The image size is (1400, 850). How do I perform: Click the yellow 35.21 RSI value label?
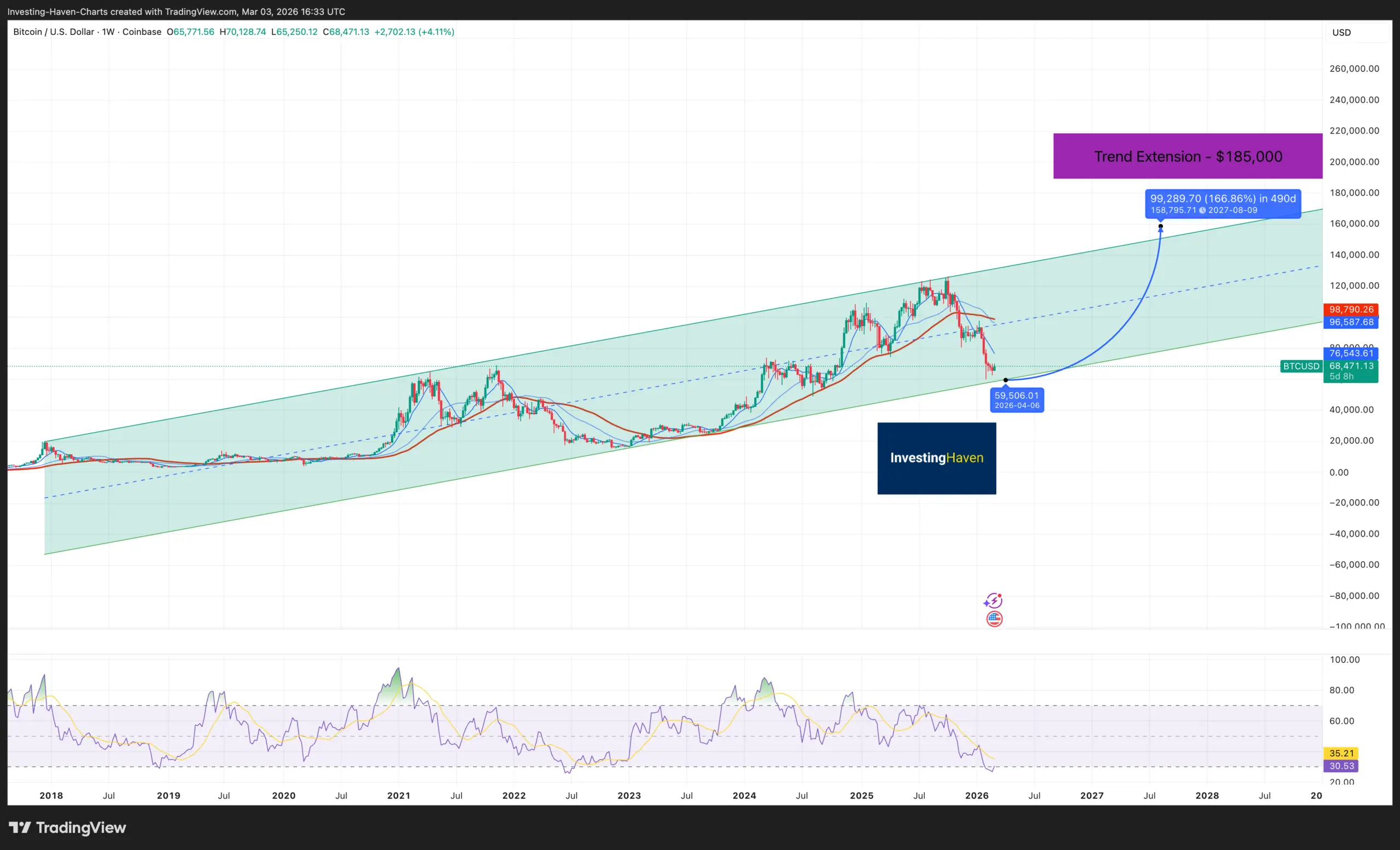point(1341,753)
